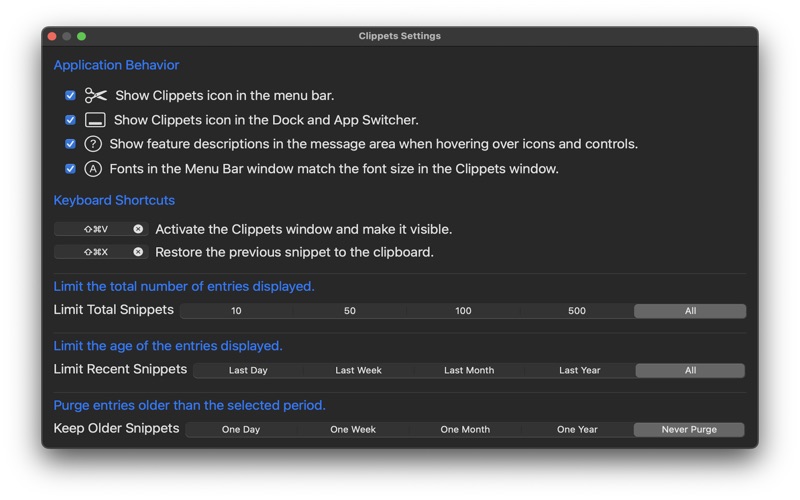Screen dimensions: 800x500
Task: Click the 'Keep Older Snippets' label
Action: click(116, 428)
